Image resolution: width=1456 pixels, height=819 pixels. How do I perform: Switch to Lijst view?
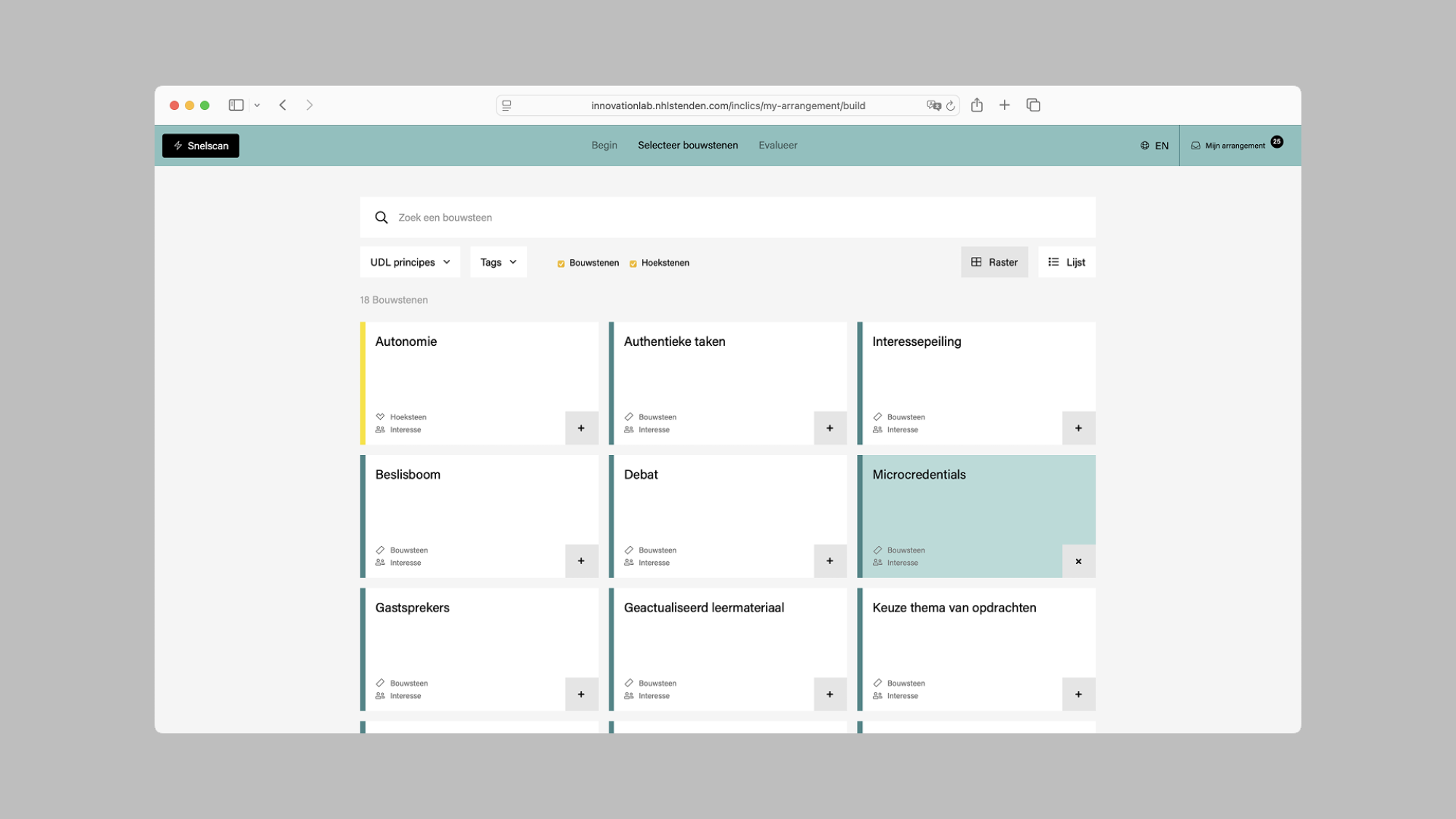click(x=1067, y=262)
